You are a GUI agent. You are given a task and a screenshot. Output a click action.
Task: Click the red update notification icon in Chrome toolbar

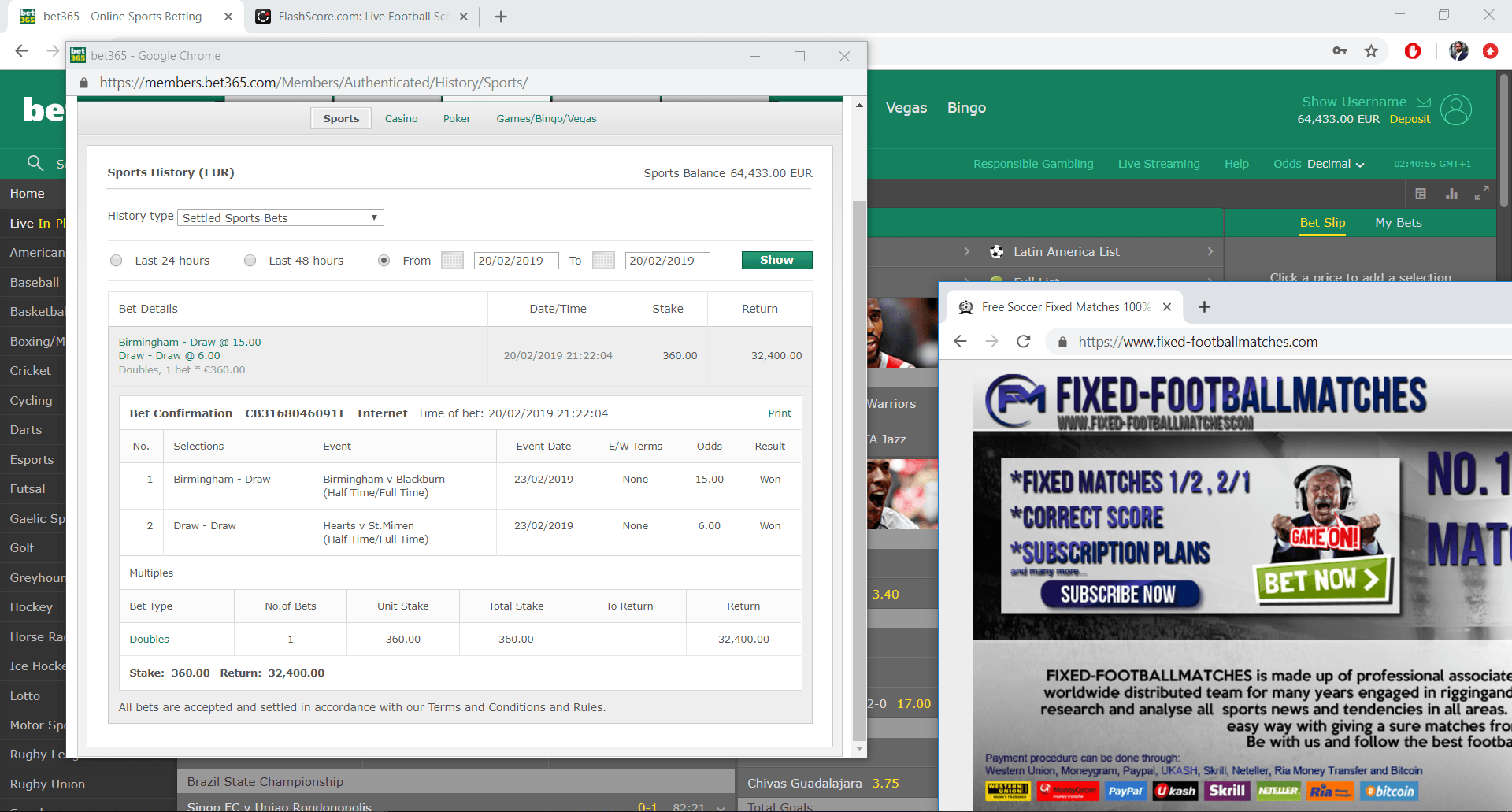1490,51
